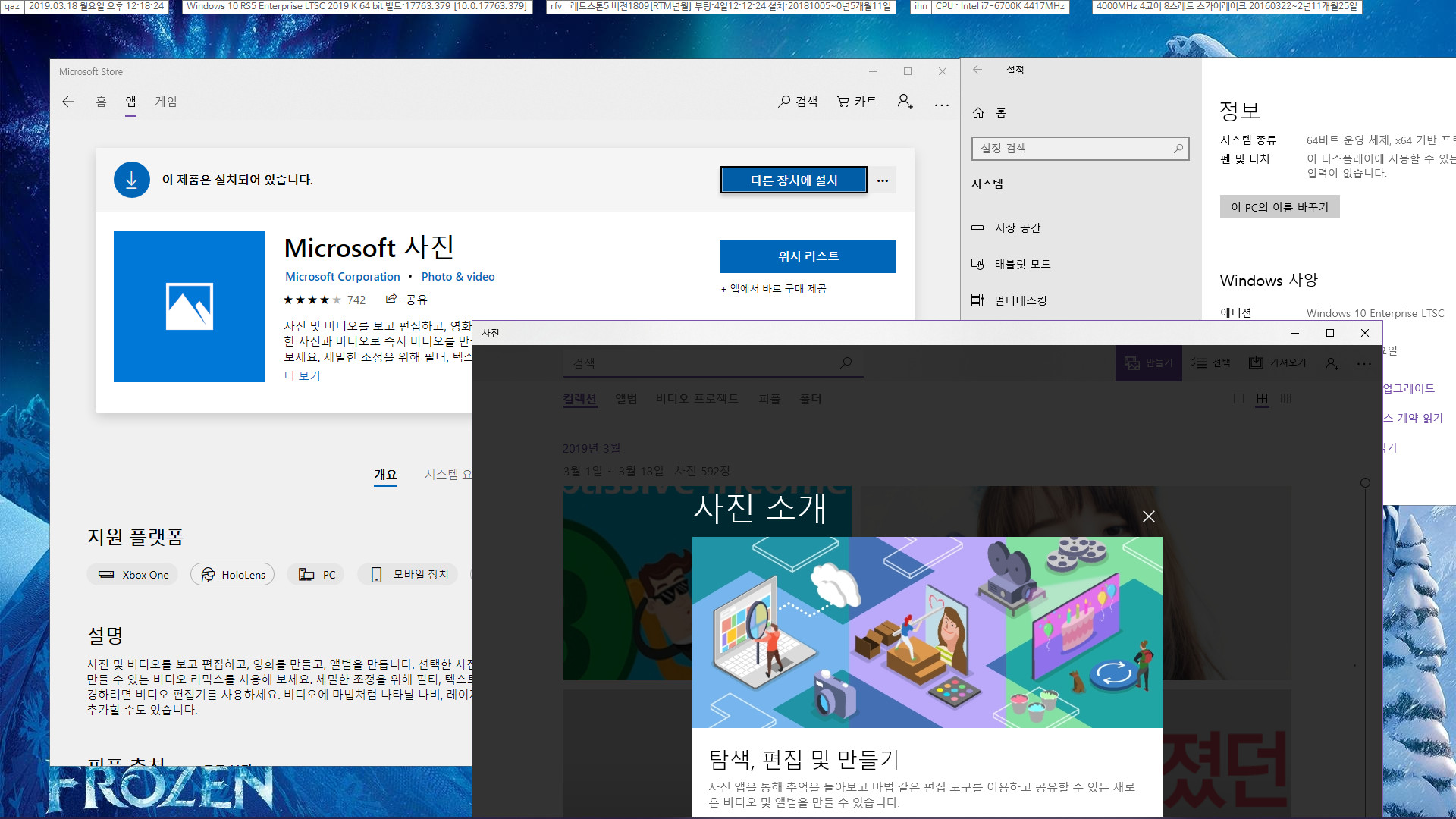The height and width of the screenshot is (819, 1456).
Task: Click 다른 장치에 설치 button
Action: 794,180
